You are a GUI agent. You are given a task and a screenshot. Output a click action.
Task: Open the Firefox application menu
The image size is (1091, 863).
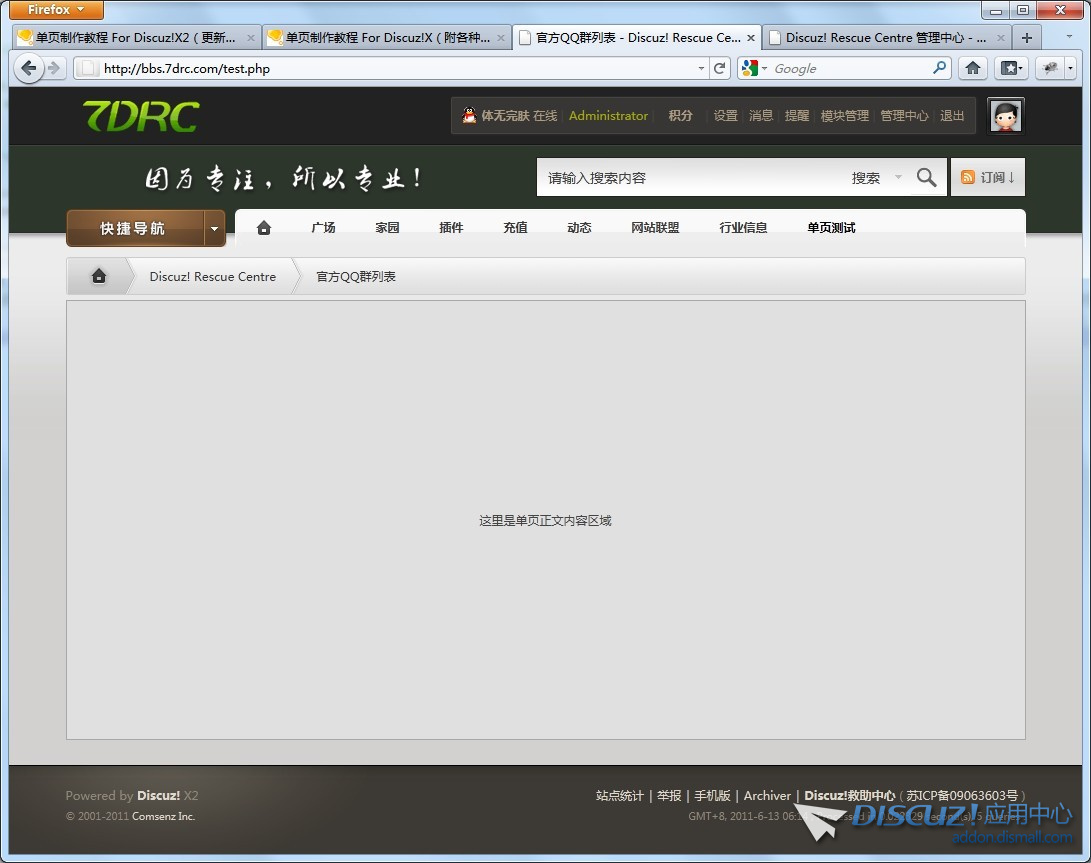click(x=56, y=10)
